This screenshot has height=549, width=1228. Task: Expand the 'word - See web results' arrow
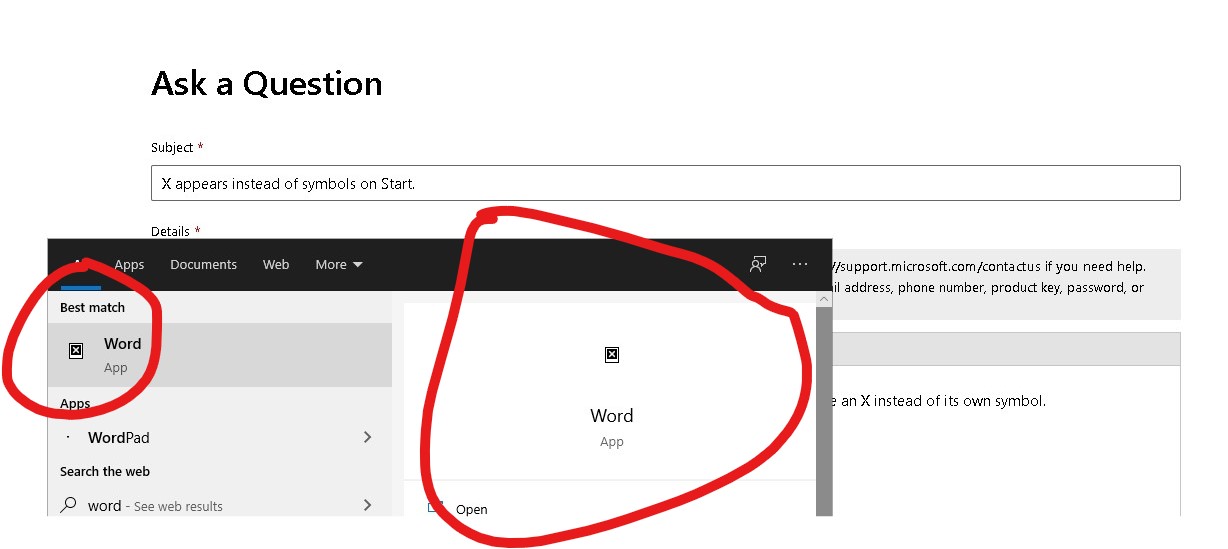click(368, 505)
